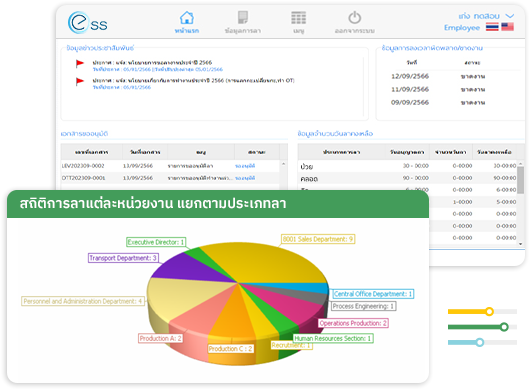Click the approval documents scrollbar up arrow
531x391 pixels.
283,164
